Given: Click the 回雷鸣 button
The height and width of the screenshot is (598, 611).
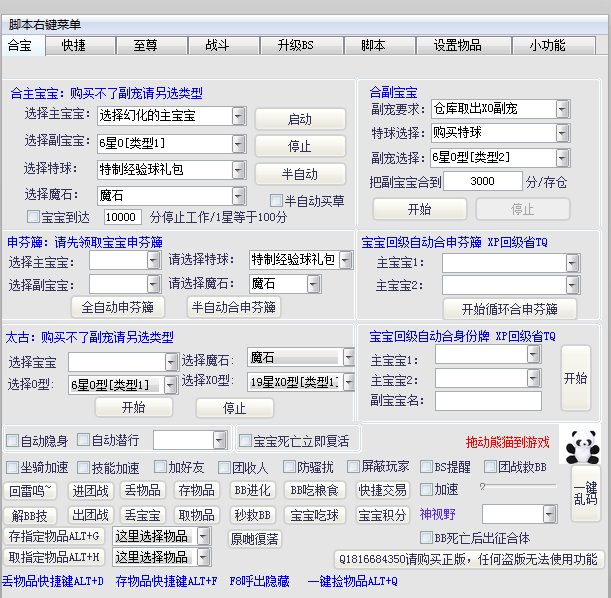Looking at the screenshot, I should [x=30, y=491].
